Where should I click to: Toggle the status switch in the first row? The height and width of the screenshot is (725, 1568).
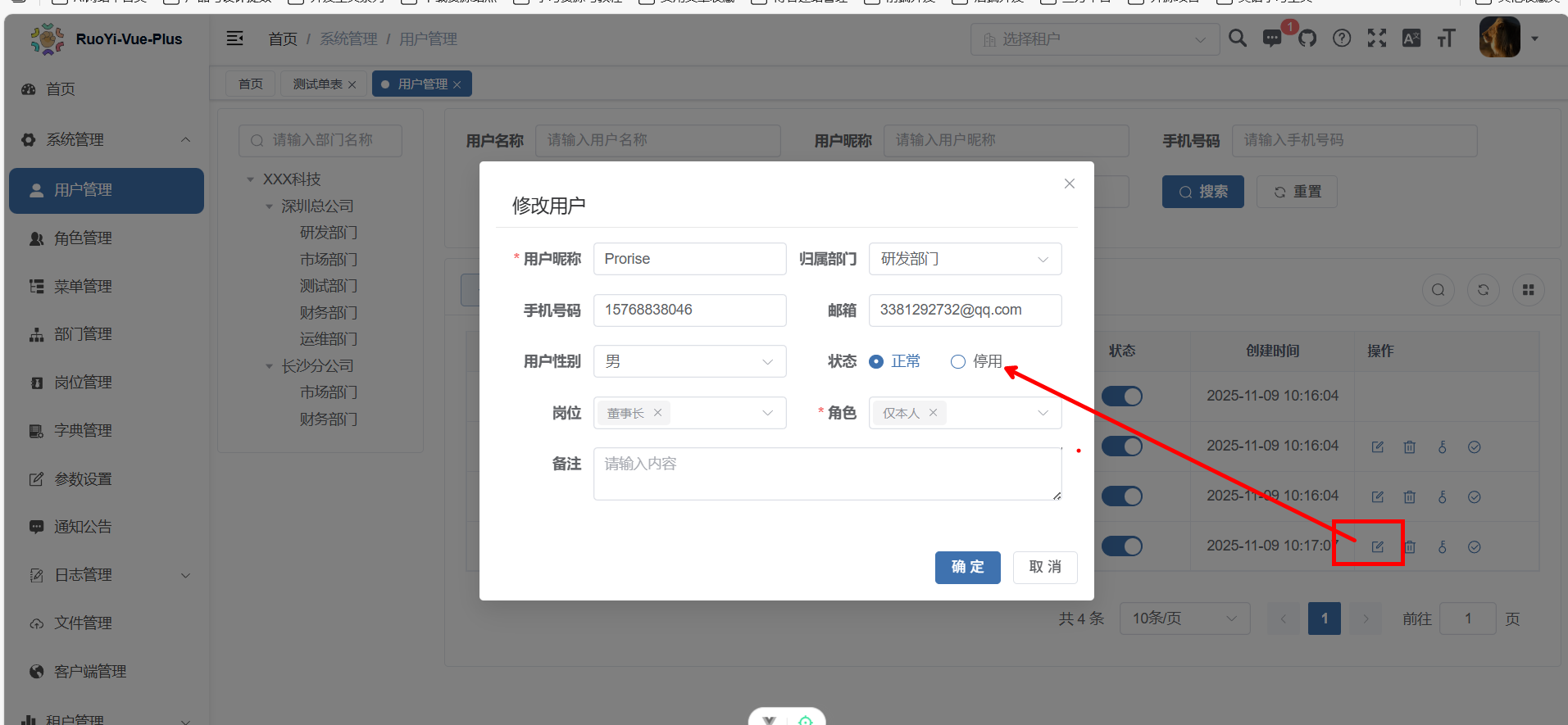tap(1121, 396)
